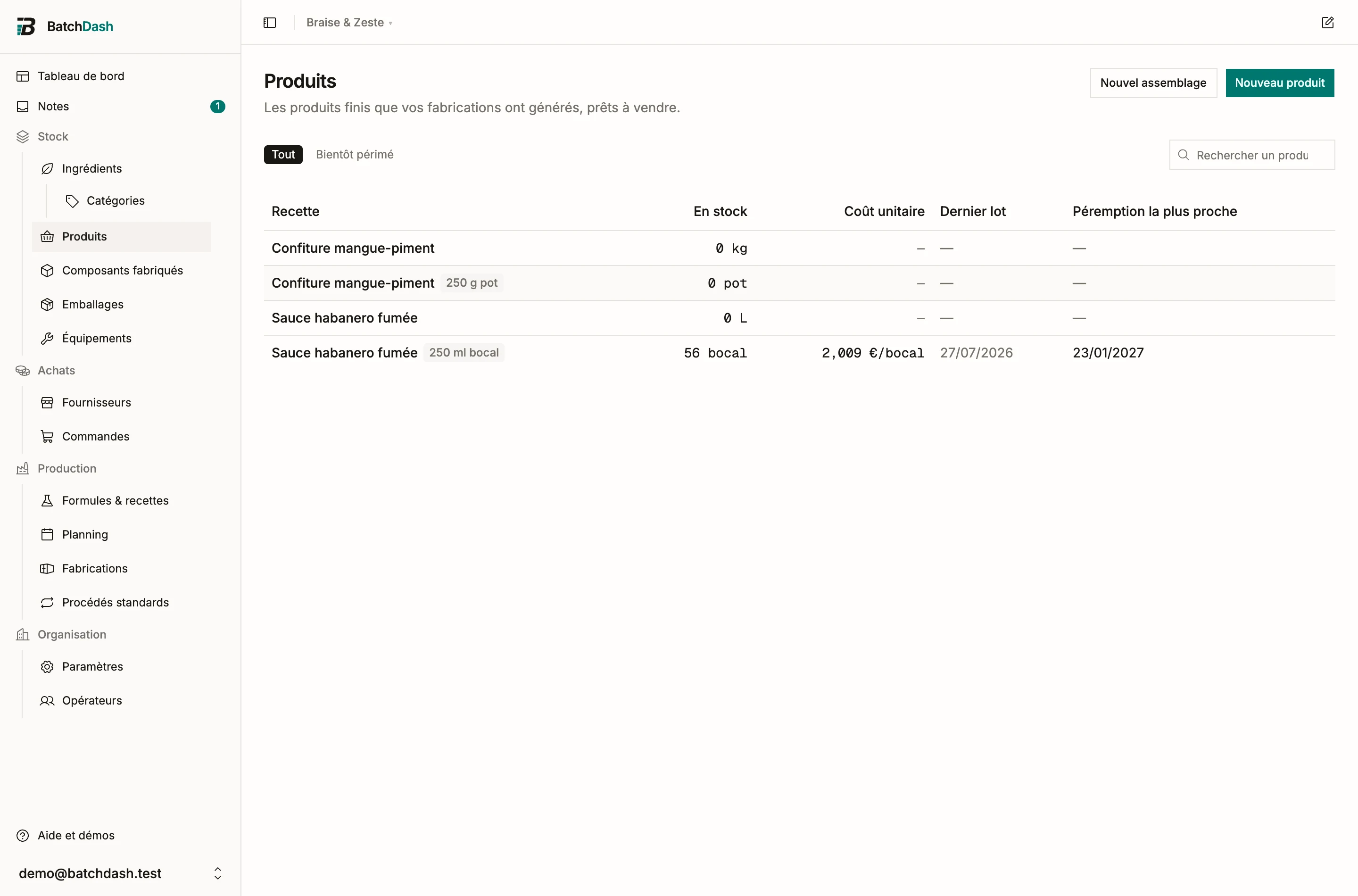The image size is (1358, 896).
Task: Click the 250 g pot tag
Action: (x=472, y=283)
